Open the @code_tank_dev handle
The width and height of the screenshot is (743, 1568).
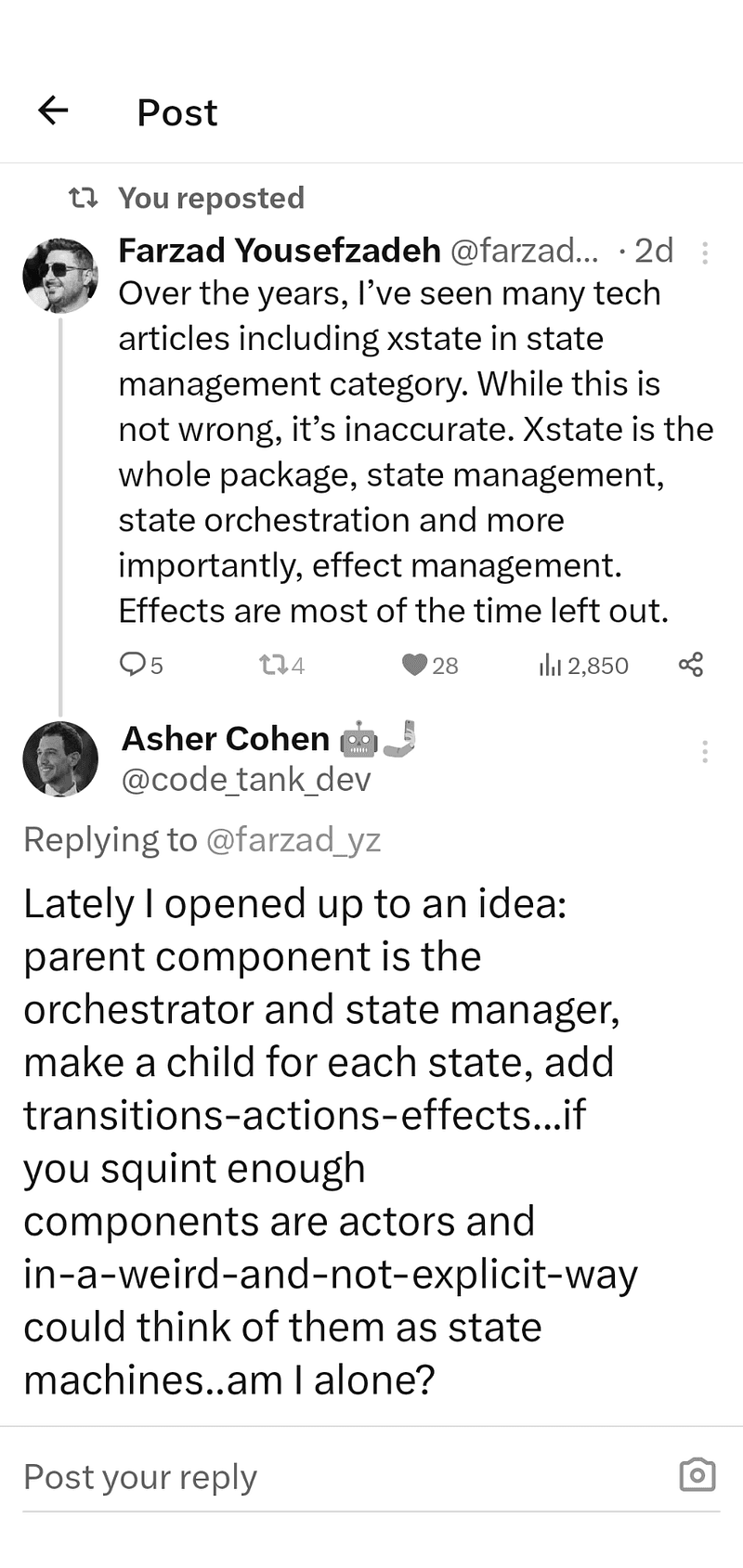pyautogui.click(x=246, y=780)
